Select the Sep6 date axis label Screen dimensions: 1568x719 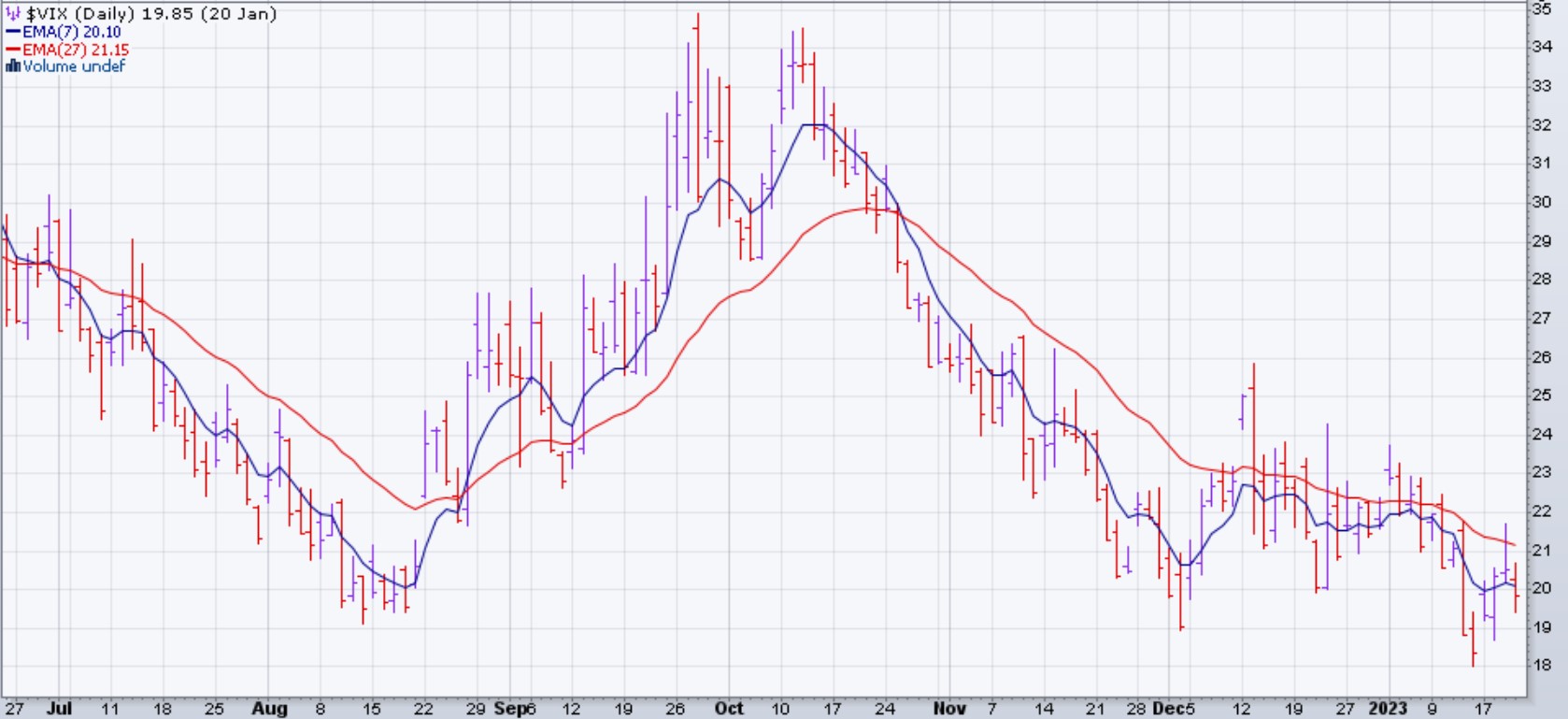pos(515,709)
